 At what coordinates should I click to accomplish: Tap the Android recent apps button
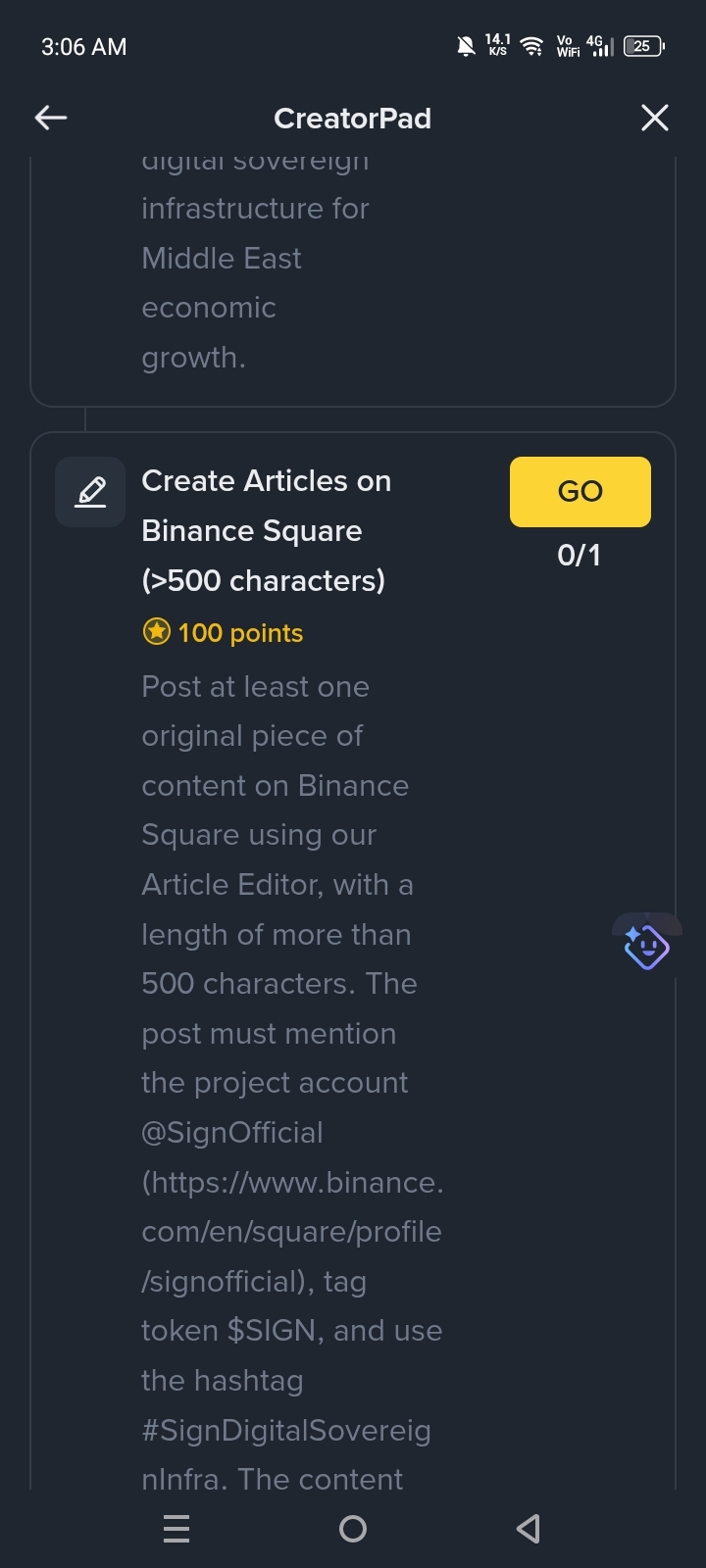point(176,1528)
